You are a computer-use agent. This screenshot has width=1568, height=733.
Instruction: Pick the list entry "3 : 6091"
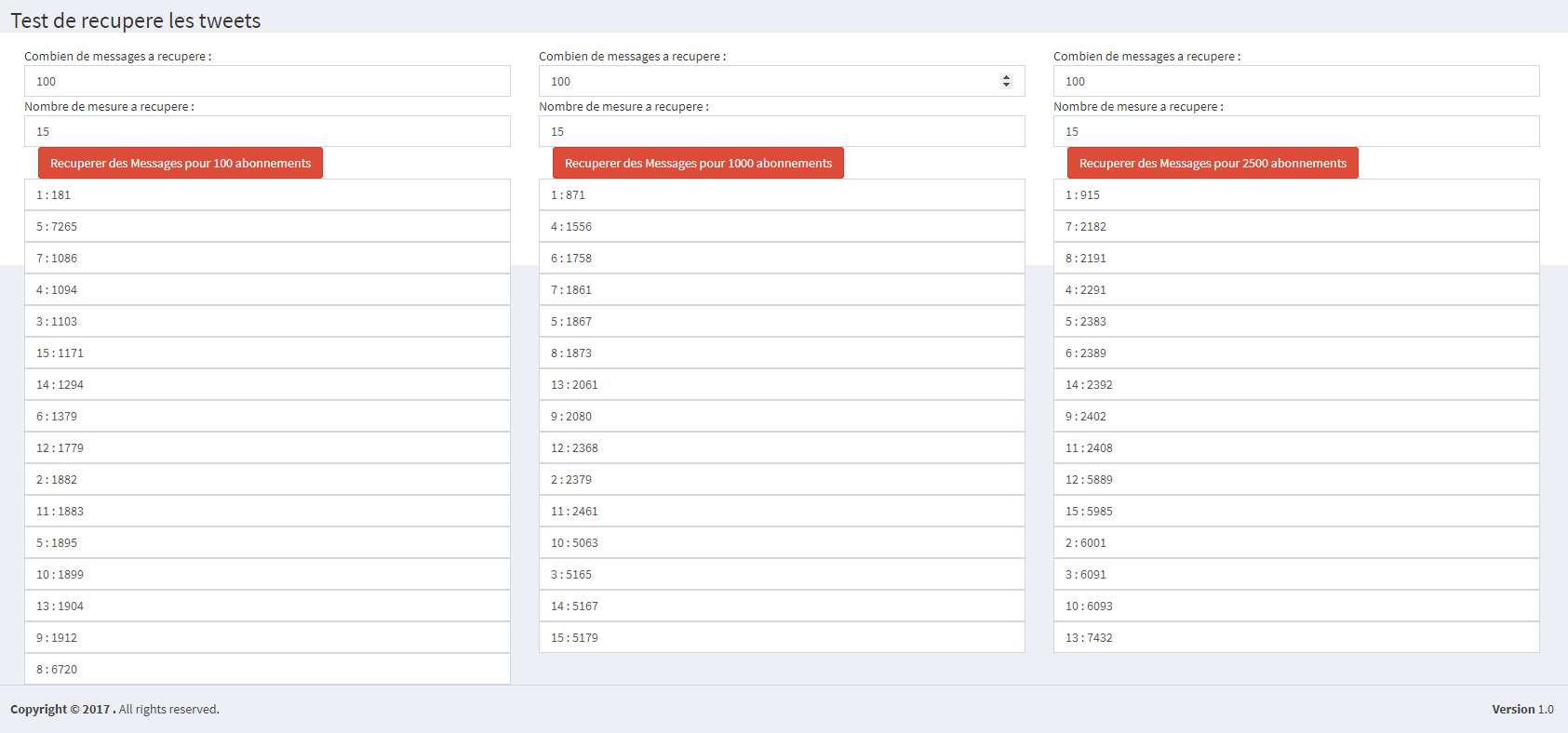click(1296, 574)
